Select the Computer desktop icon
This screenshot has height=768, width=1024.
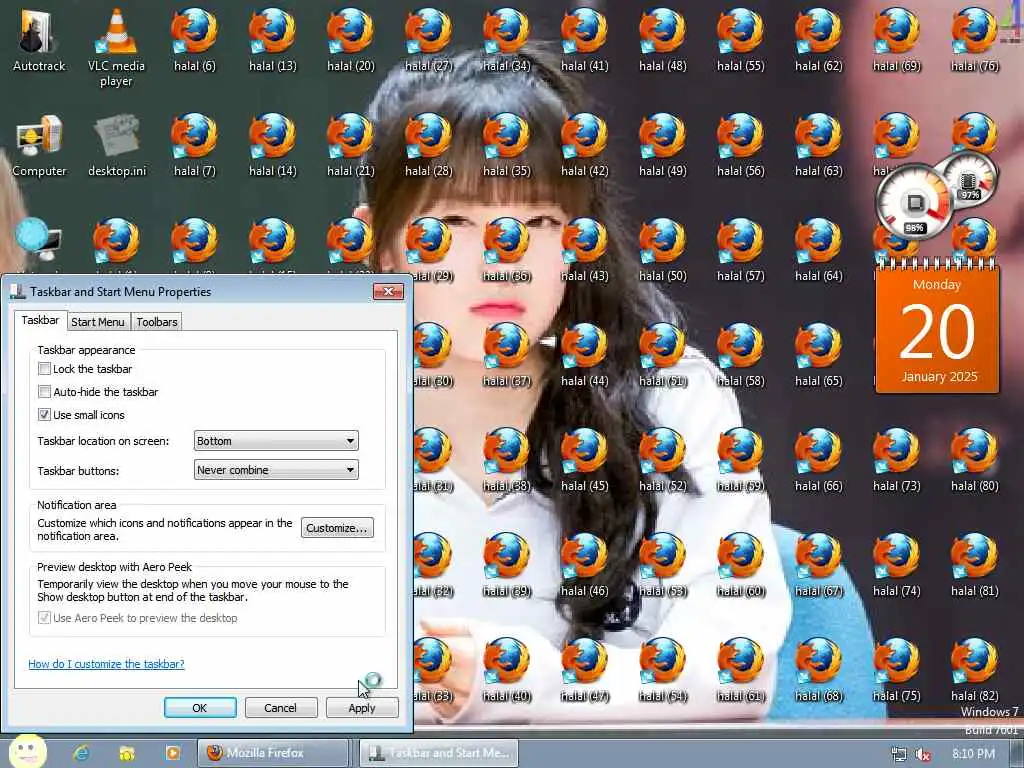point(39,145)
